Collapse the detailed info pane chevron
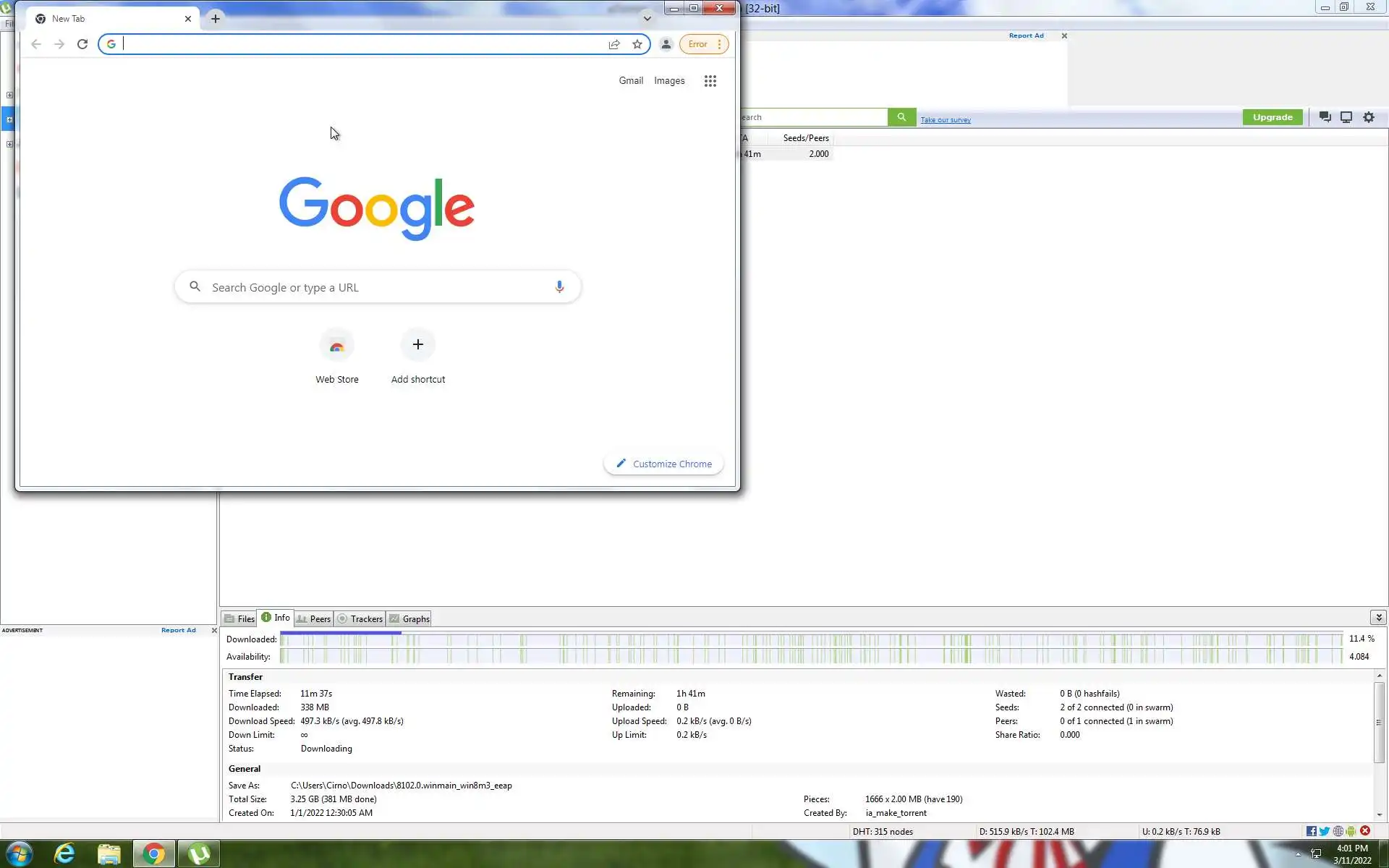This screenshot has height=868, width=1389. tap(1378, 618)
